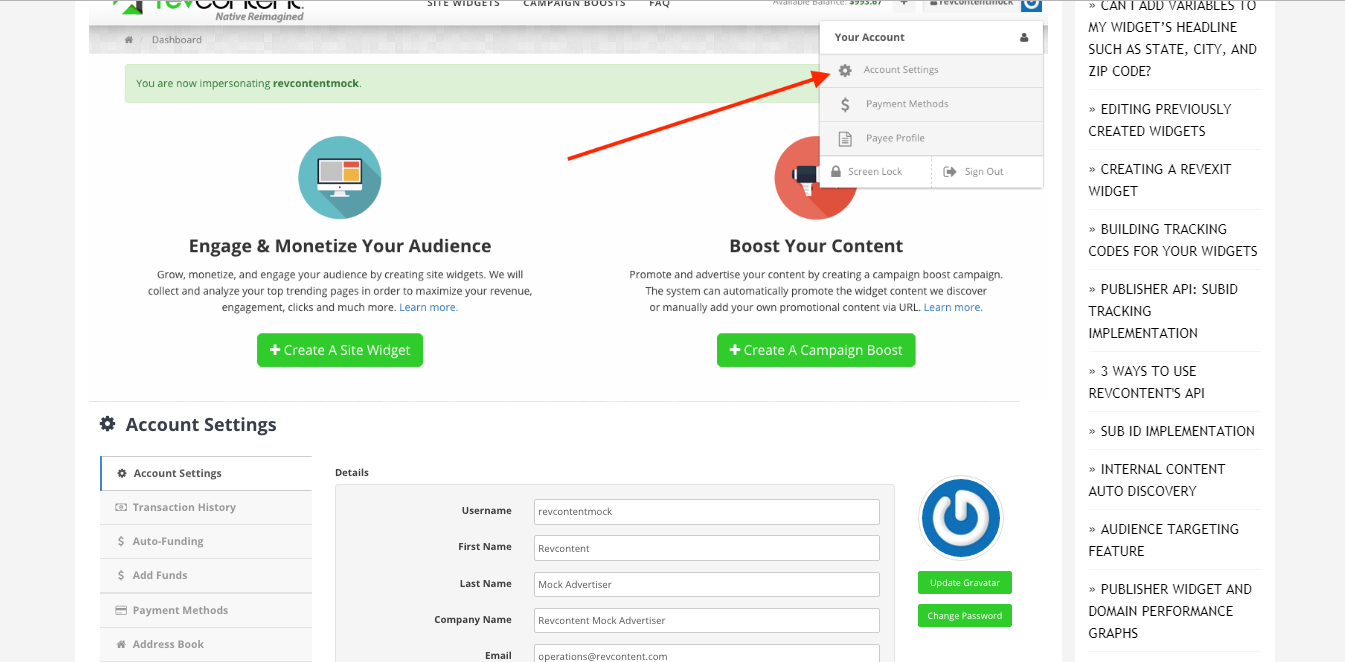Click the gear icon beside Account Settings in dropdown
Viewport: 1345px width, 662px height.
(845, 70)
